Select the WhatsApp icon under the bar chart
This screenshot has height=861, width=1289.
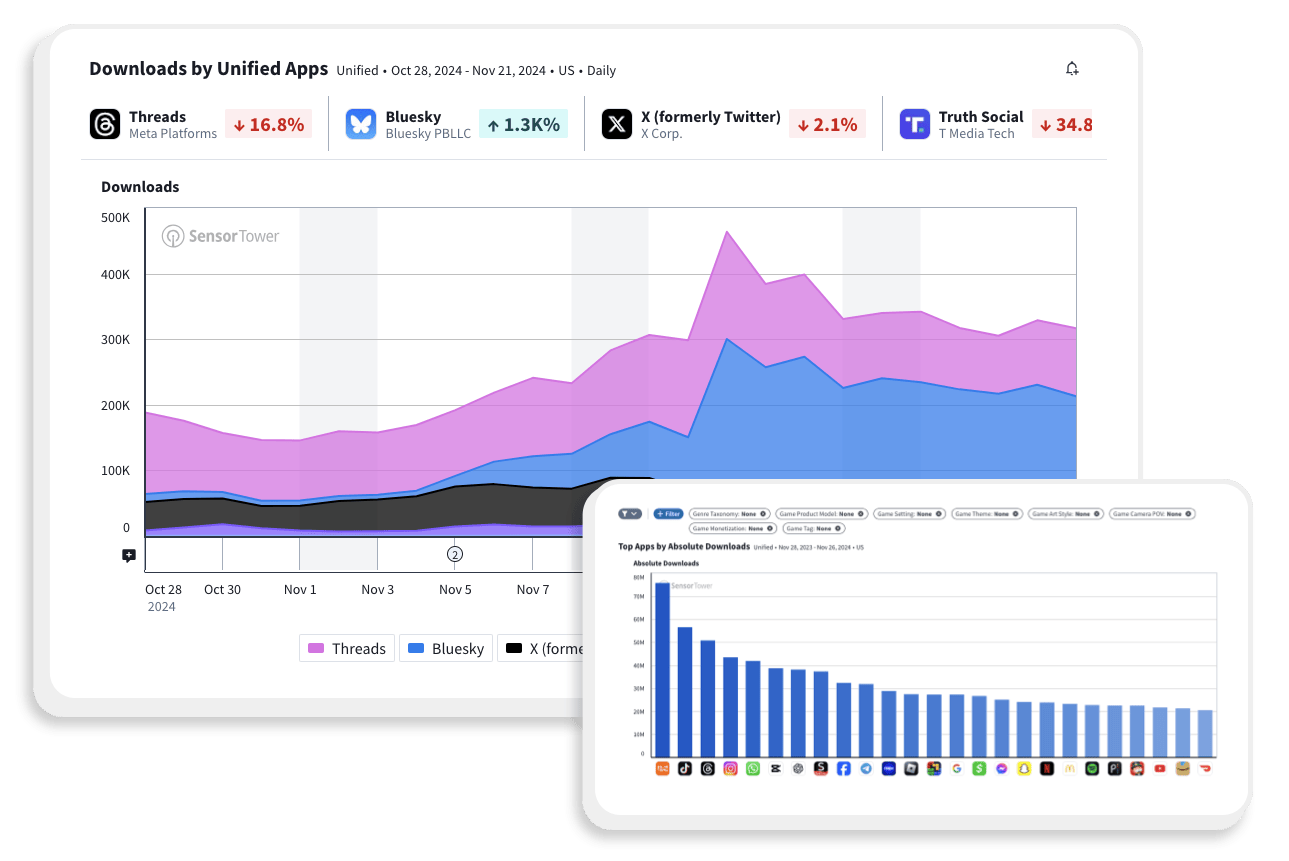[x=753, y=769]
